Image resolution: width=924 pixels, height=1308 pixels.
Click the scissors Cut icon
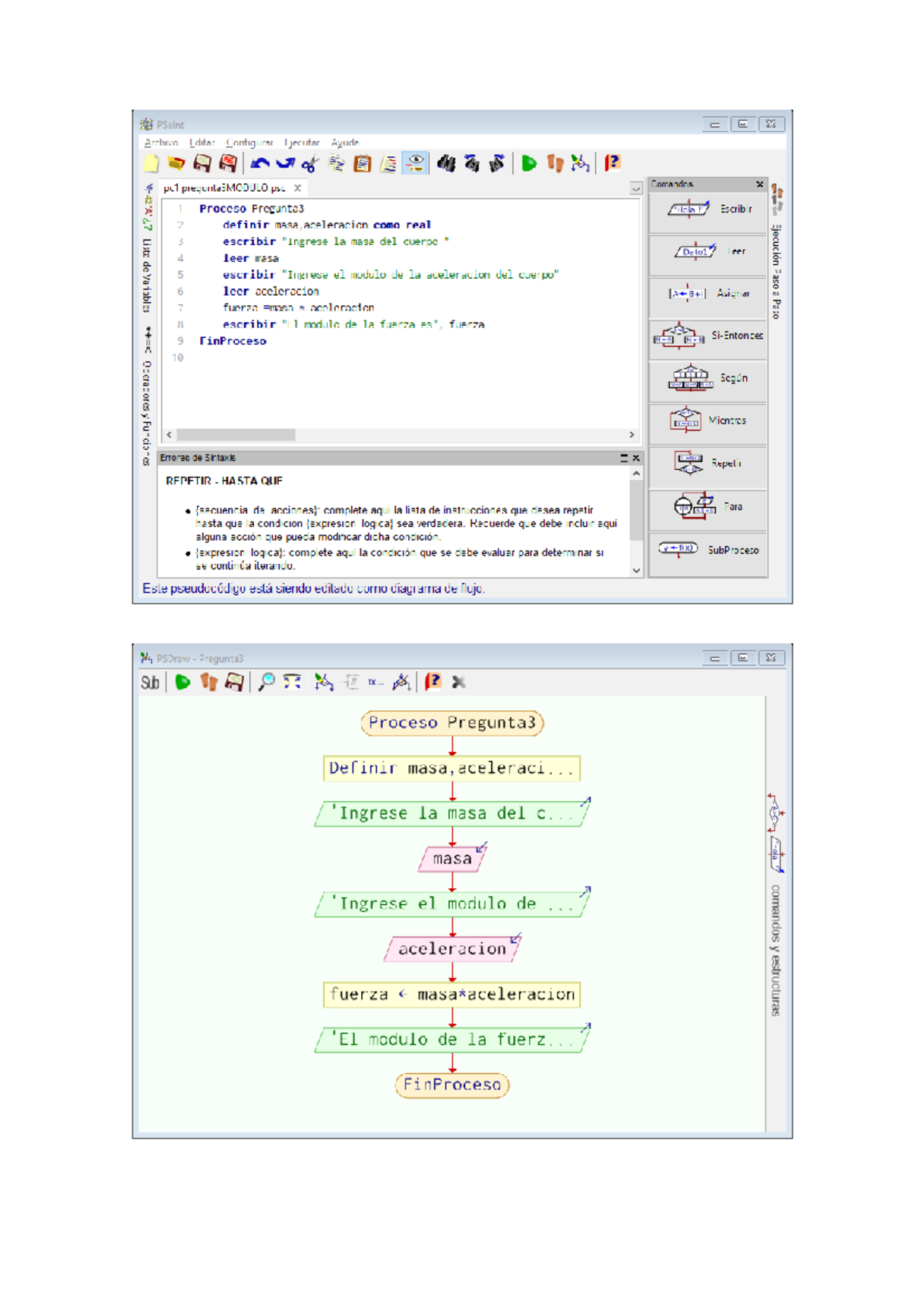(x=310, y=163)
